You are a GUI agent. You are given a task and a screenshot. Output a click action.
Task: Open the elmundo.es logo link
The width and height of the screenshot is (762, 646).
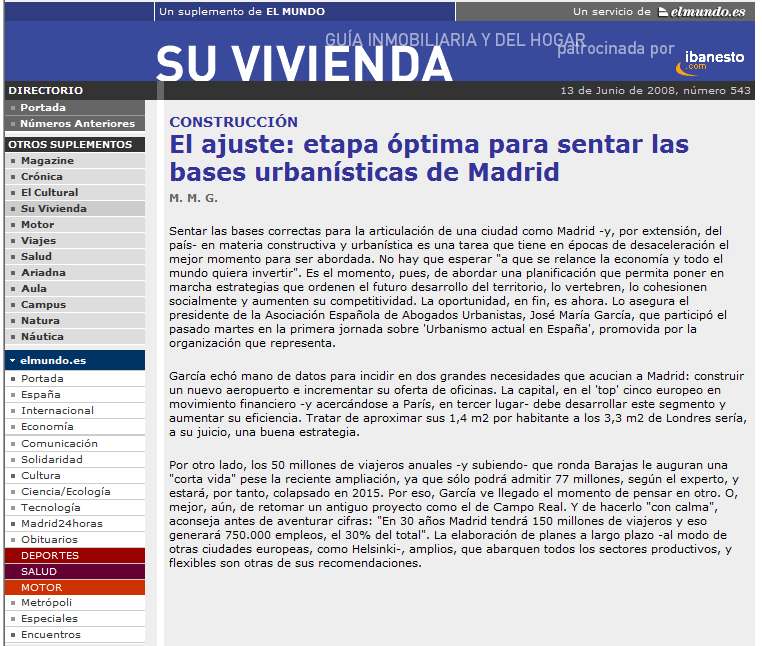[701, 12]
